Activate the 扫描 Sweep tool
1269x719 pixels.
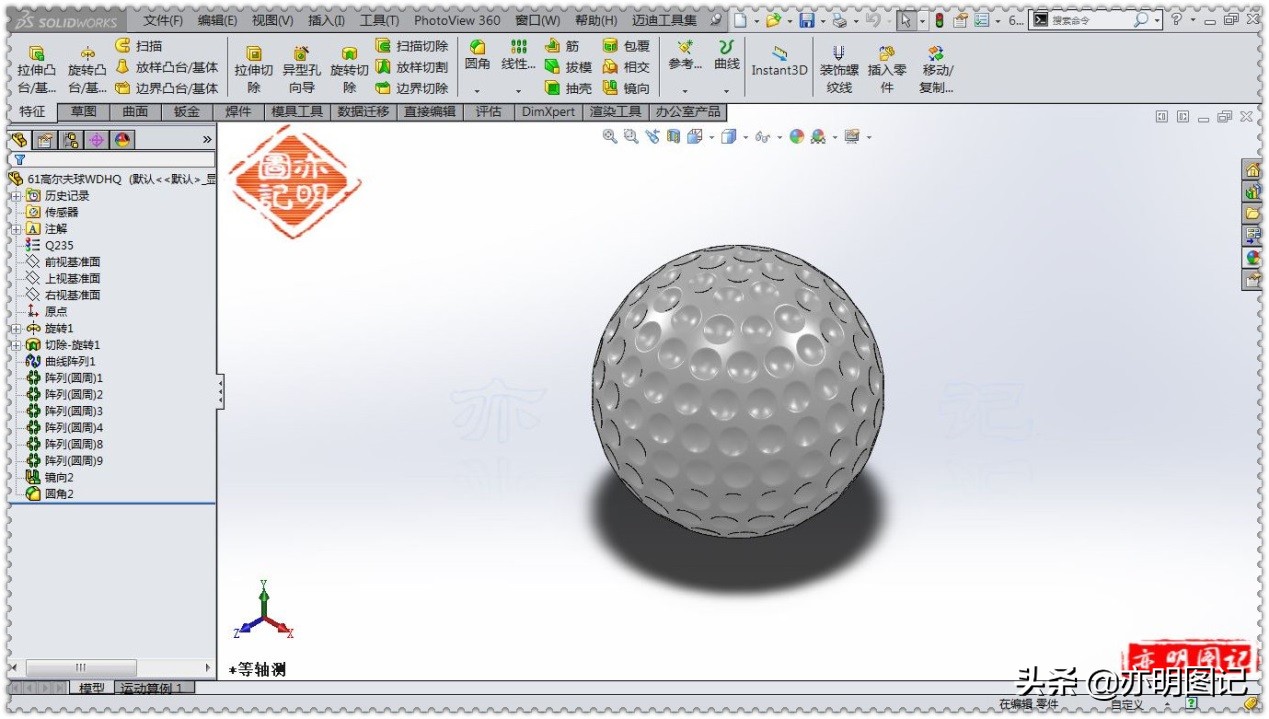tap(148, 45)
